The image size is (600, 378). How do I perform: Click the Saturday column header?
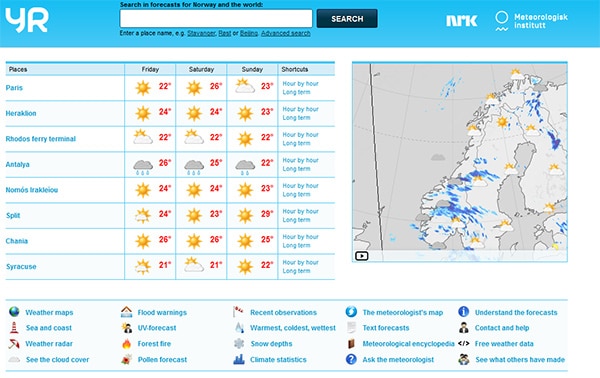coord(201,69)
